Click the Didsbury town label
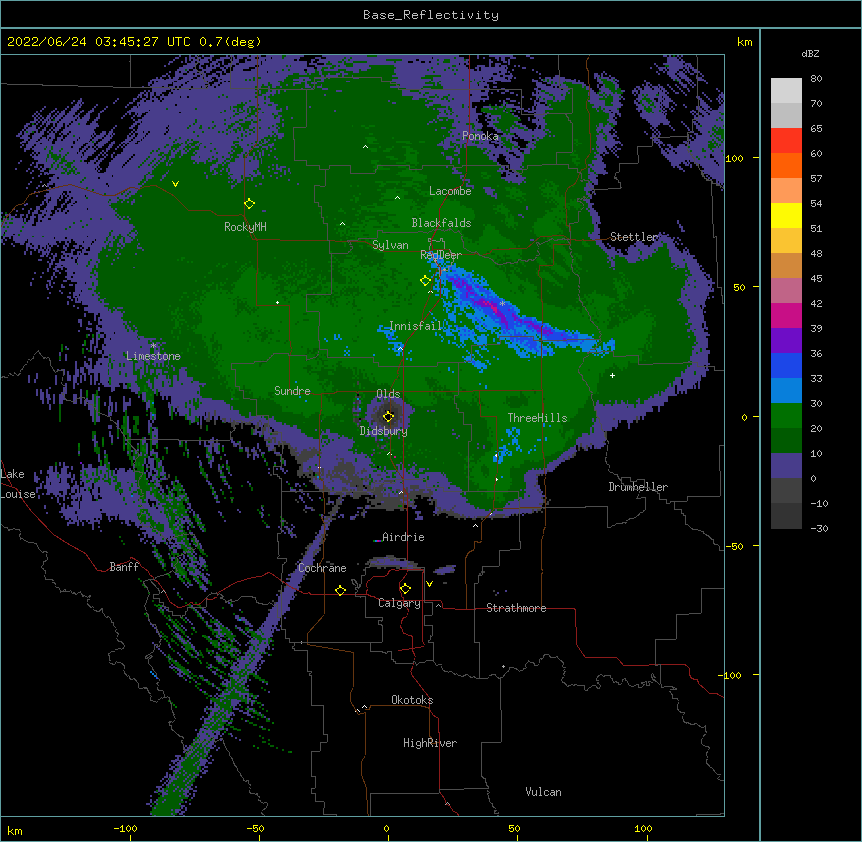The height and width of the screenshot is (842, 862). point(384,431)
